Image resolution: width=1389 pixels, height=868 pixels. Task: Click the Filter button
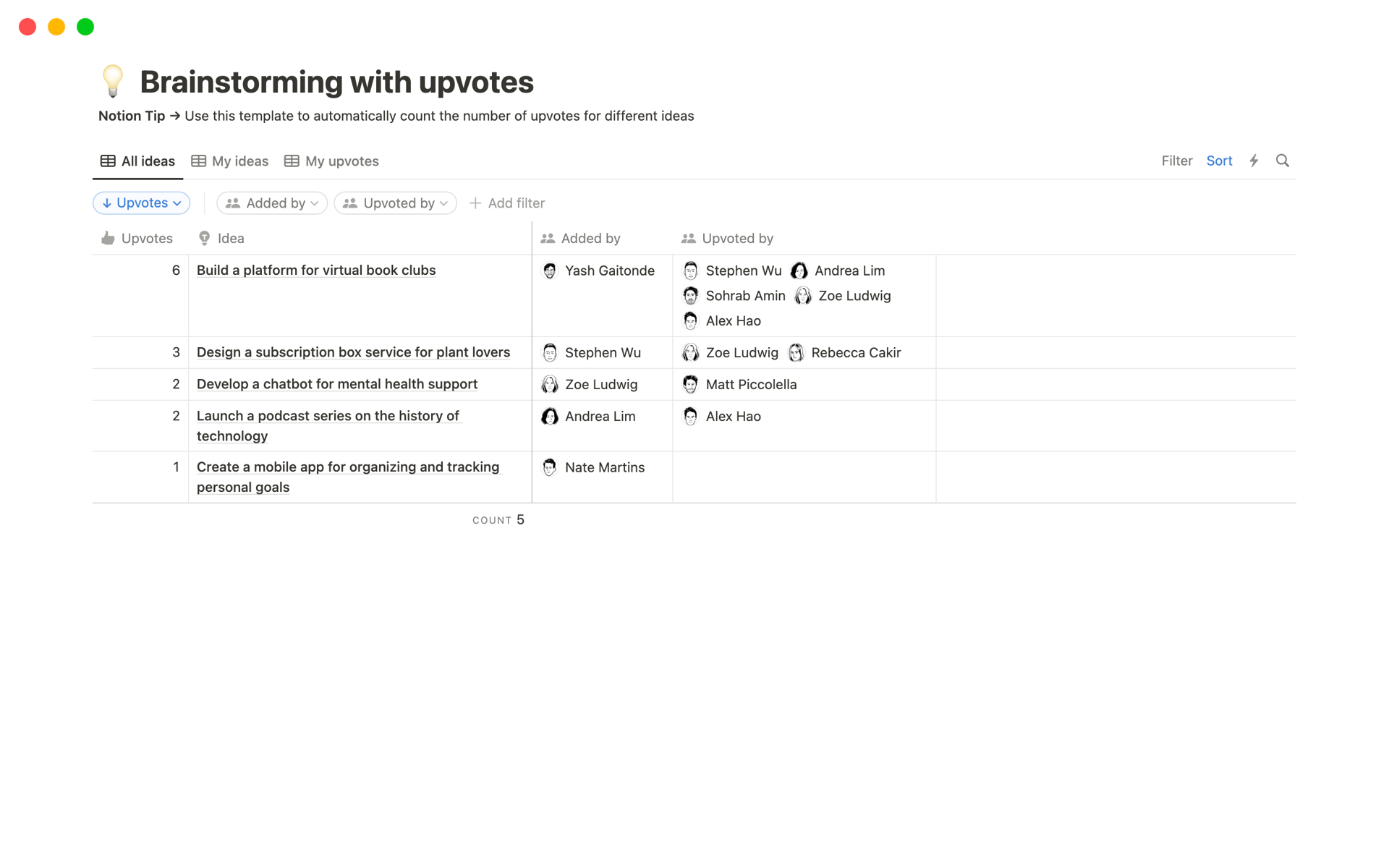point(1176,161)
